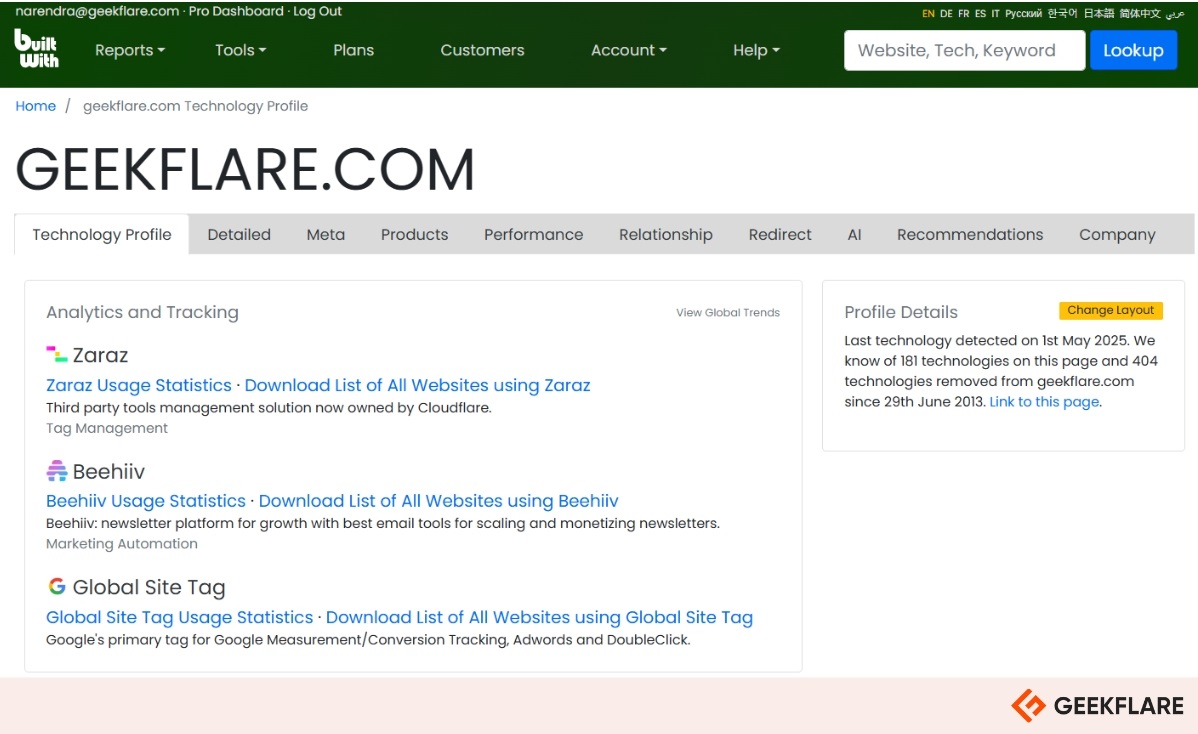Select the Technology Profile tab

click(x=102, y=234)
